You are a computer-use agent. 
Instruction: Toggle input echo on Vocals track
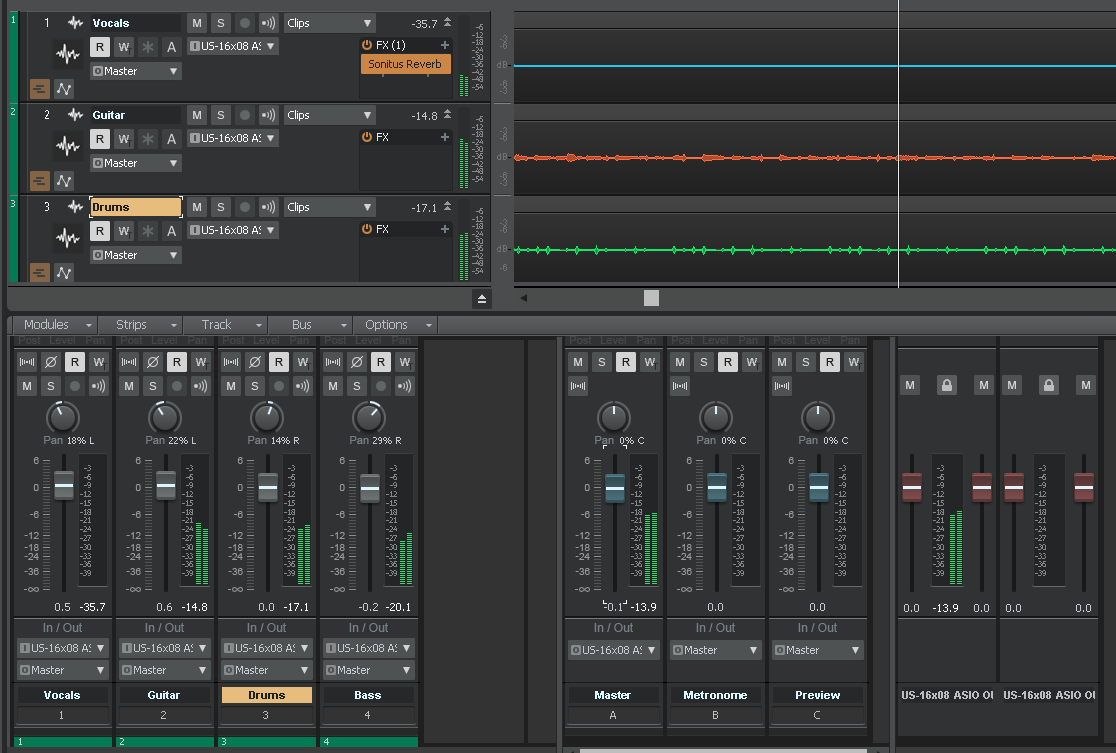(x=268, y=23)
